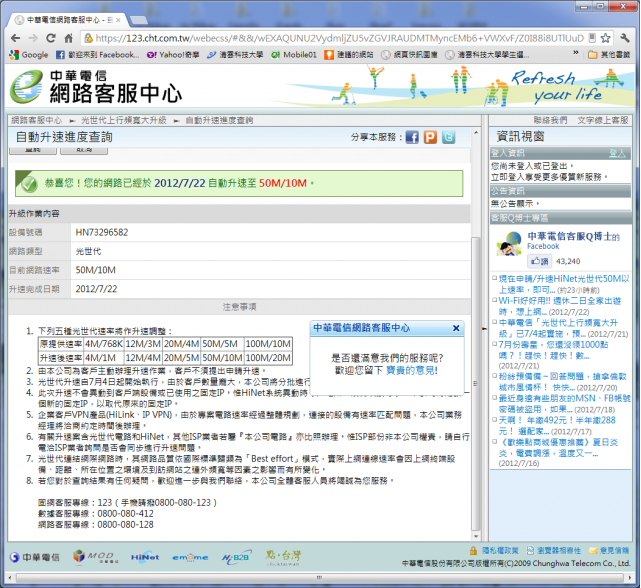Screen dimensions: 641x588
Task: Open 中華電信客服Q博士 Facebook page title
Action: click(x=574, y=236)
